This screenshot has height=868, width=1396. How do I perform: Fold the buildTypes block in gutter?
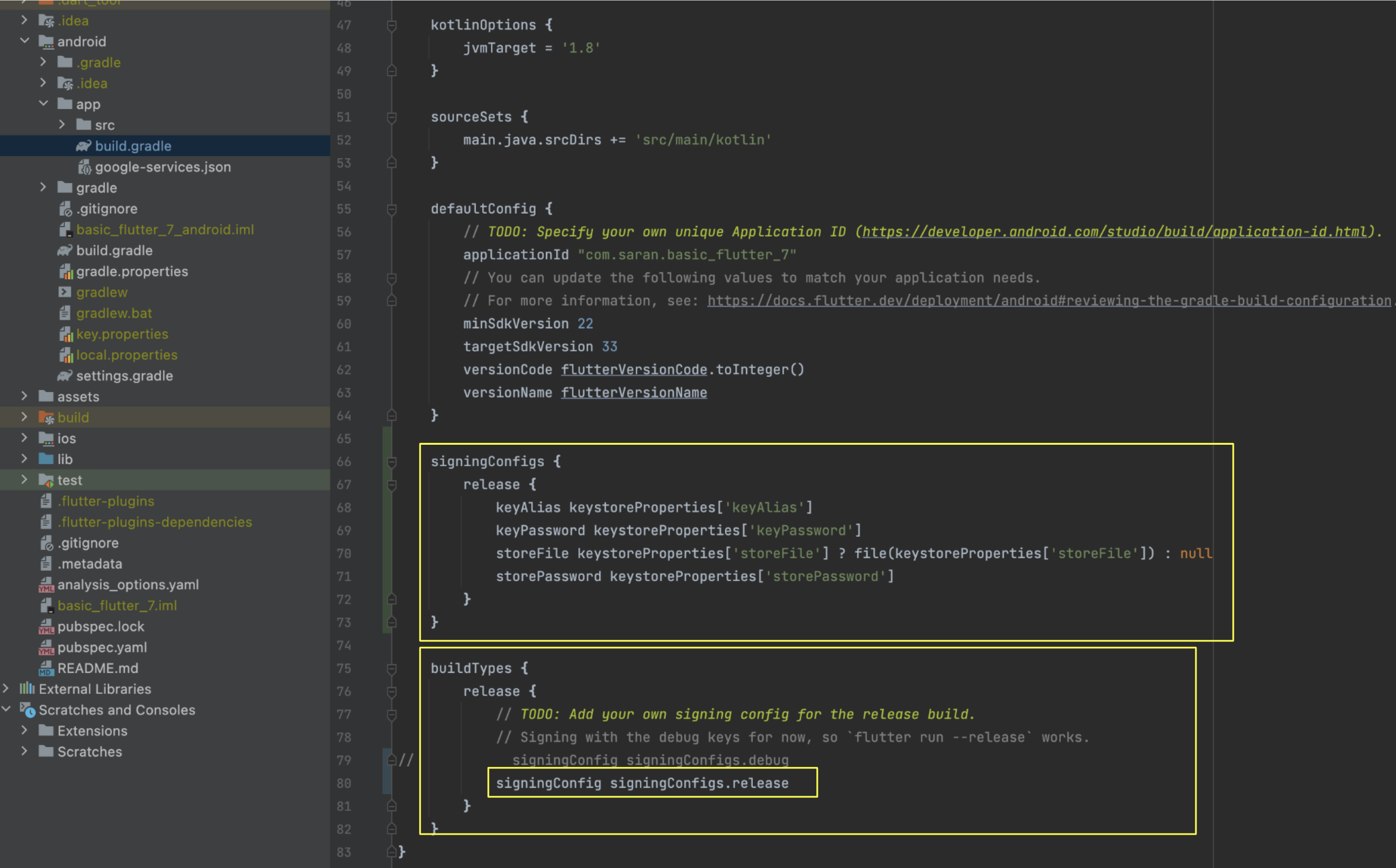(x=392, y=668)
